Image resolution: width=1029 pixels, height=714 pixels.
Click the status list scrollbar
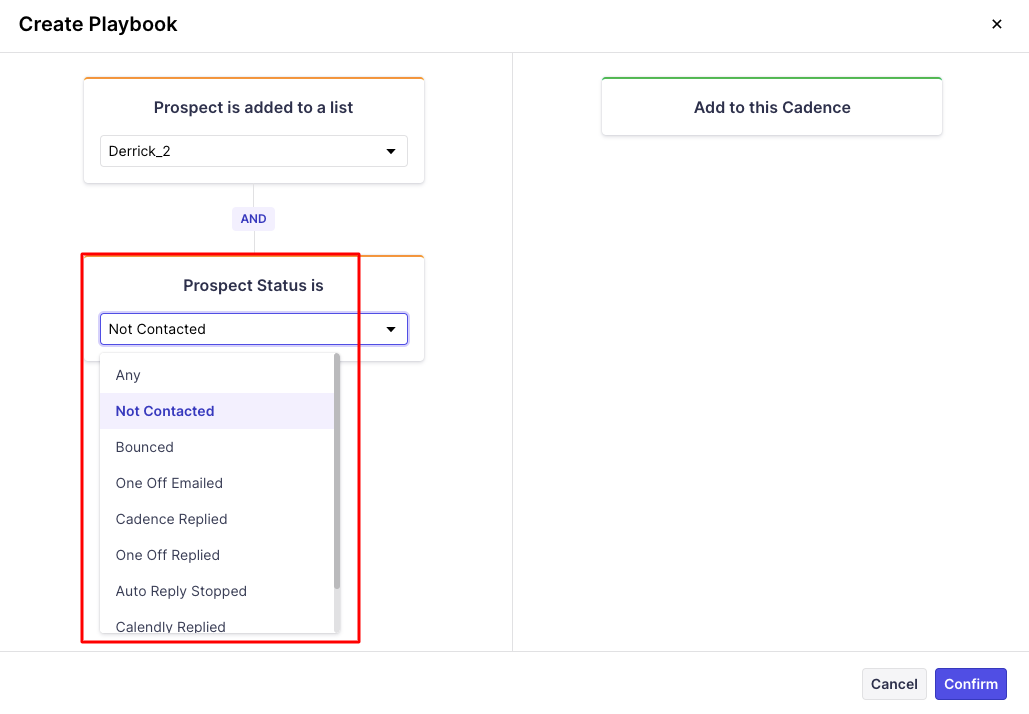point(337,470)
